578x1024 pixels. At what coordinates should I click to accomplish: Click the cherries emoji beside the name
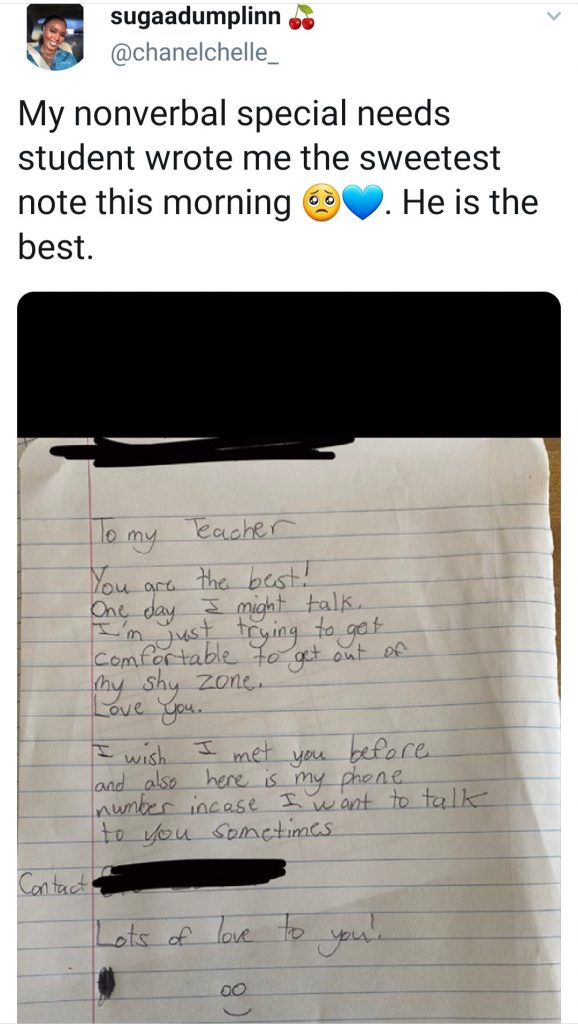(302, 18)
